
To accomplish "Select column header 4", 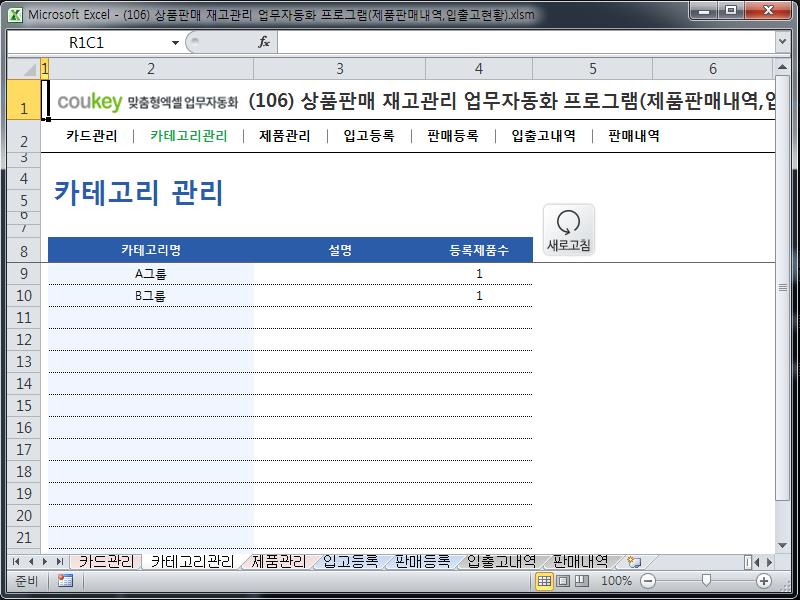I will [x=479, y=68].
